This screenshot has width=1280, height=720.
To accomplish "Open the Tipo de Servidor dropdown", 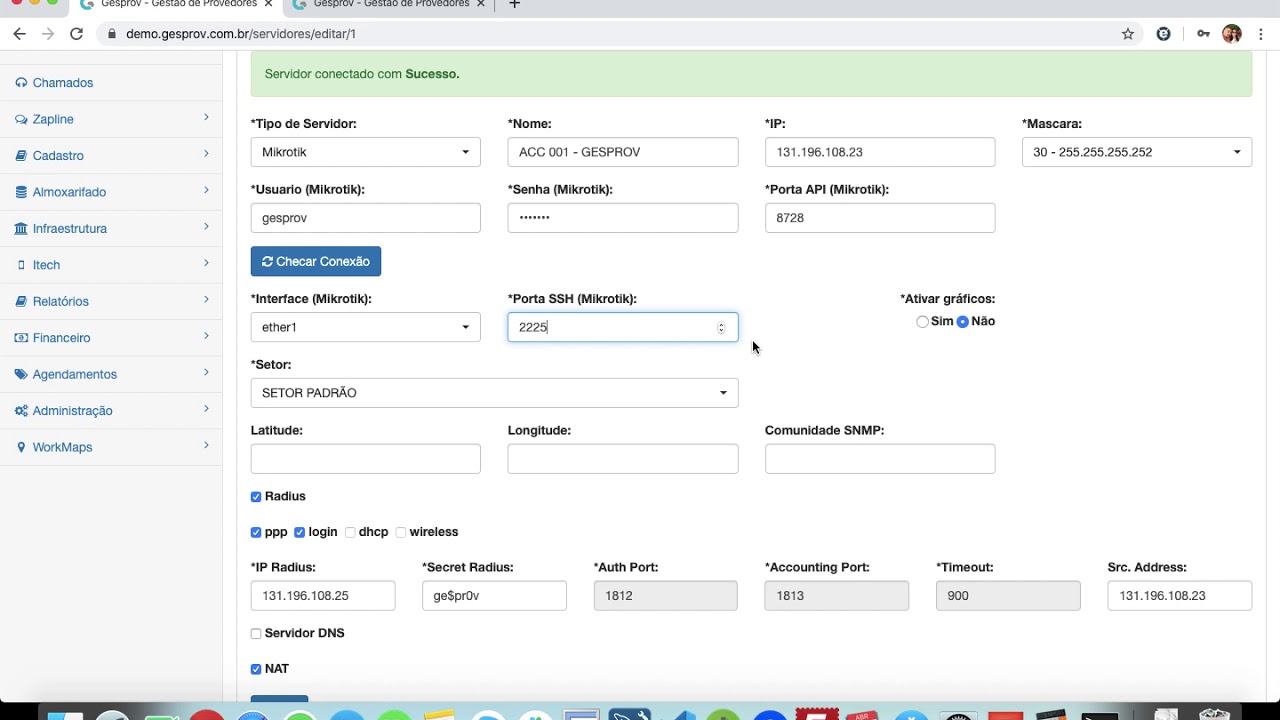I will pos(366,152).
